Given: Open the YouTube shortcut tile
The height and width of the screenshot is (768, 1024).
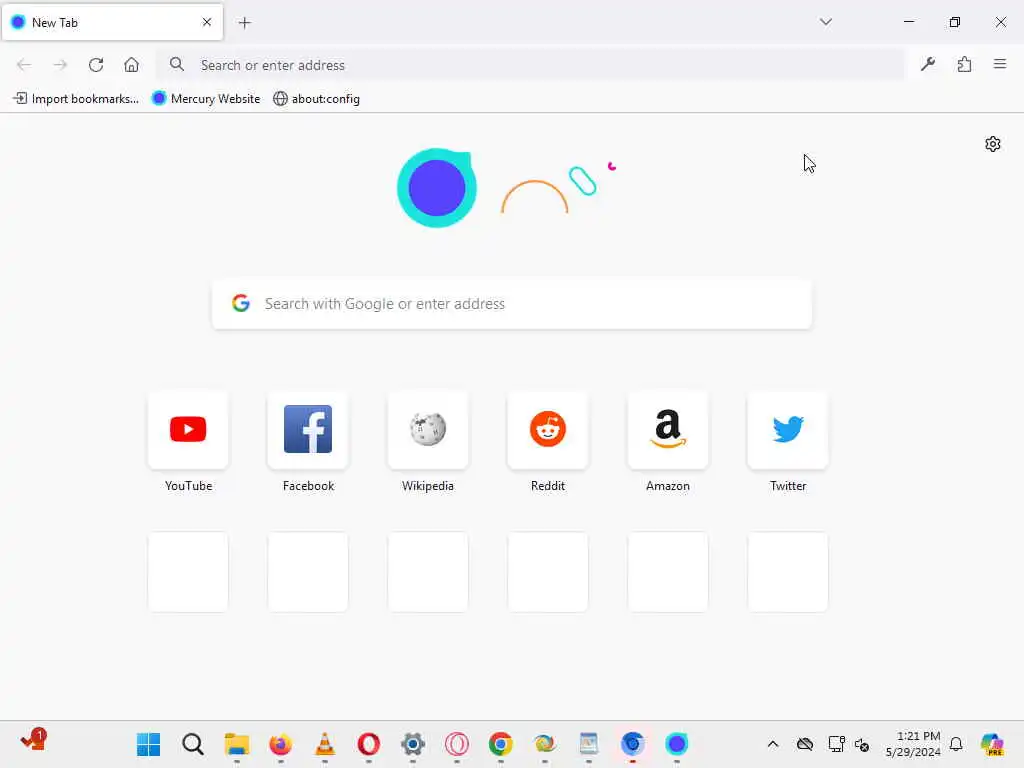Looking at the screenshot, I should 188,430.
